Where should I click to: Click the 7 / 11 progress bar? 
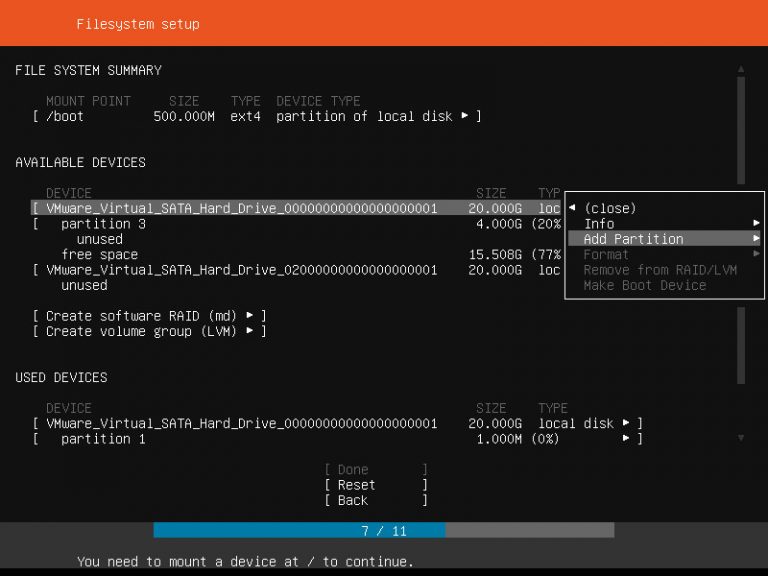point(384,530)
